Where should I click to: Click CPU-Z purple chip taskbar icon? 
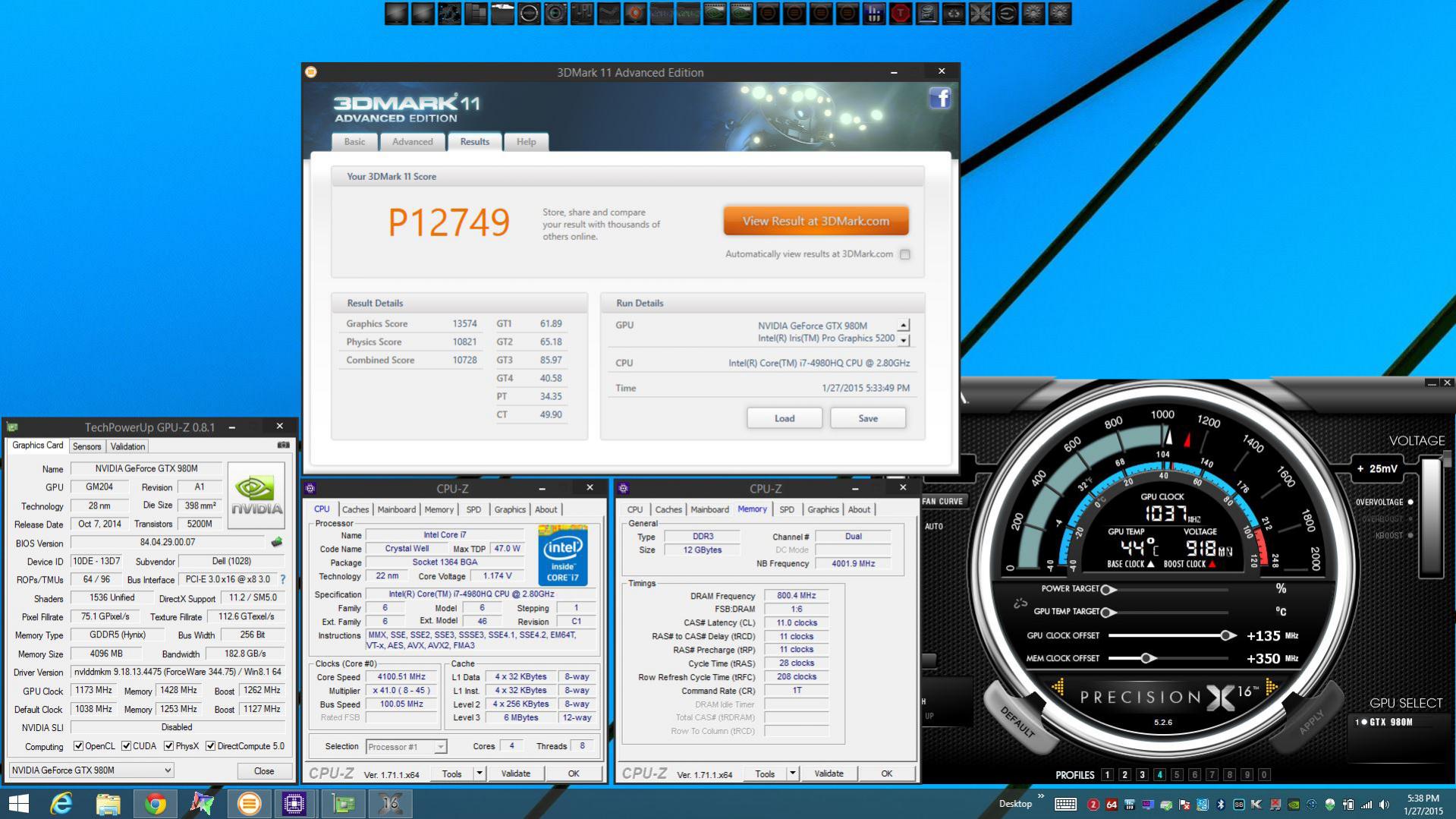pos(294,803)
